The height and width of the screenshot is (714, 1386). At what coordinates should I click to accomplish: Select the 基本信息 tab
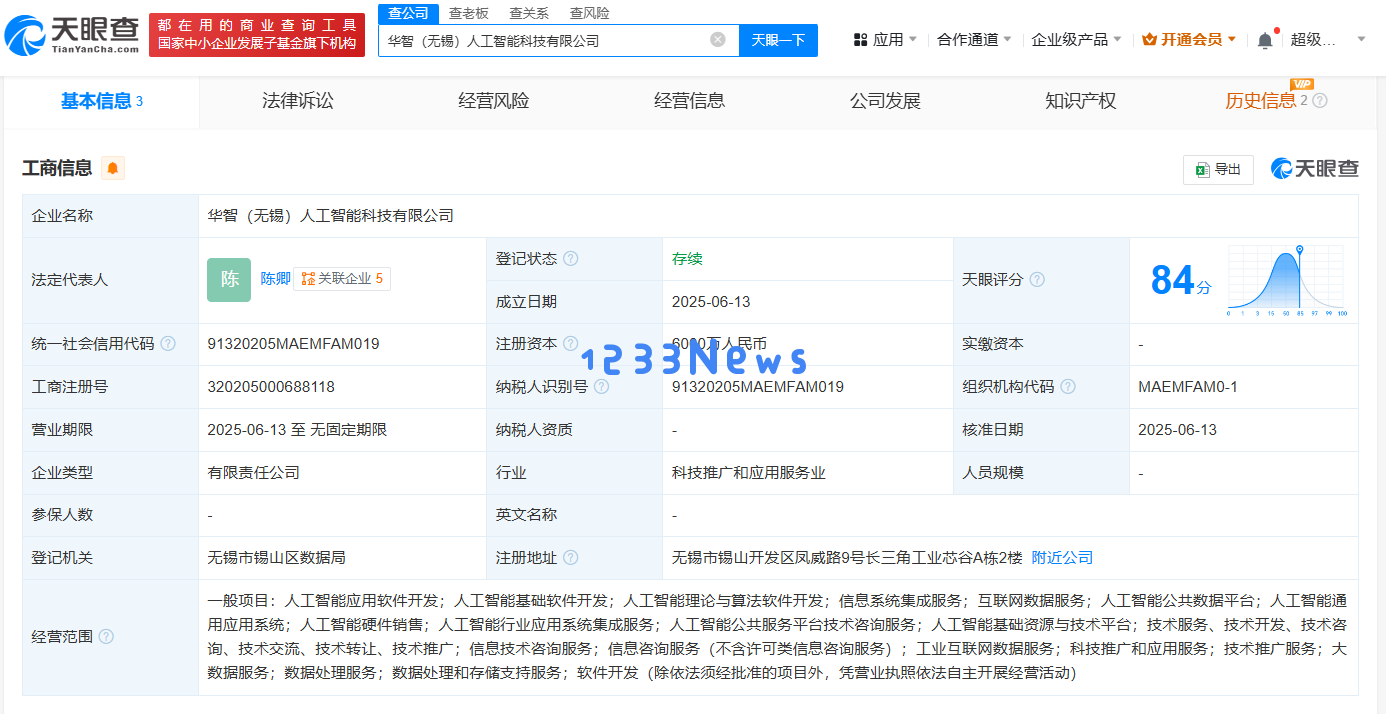(x=101, y=101)
